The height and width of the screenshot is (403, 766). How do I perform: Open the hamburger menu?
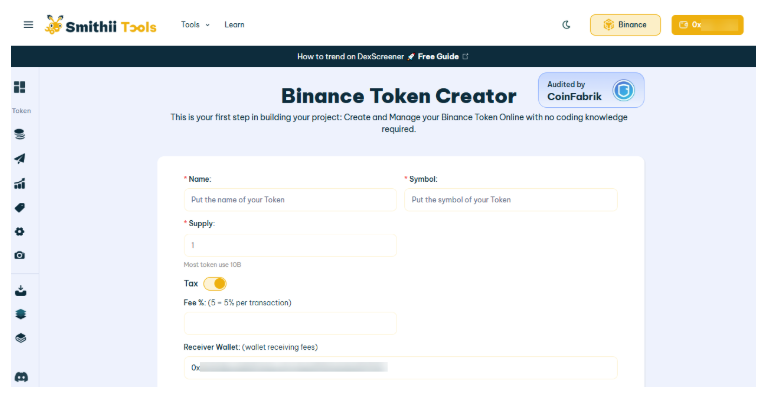point(28,25)
